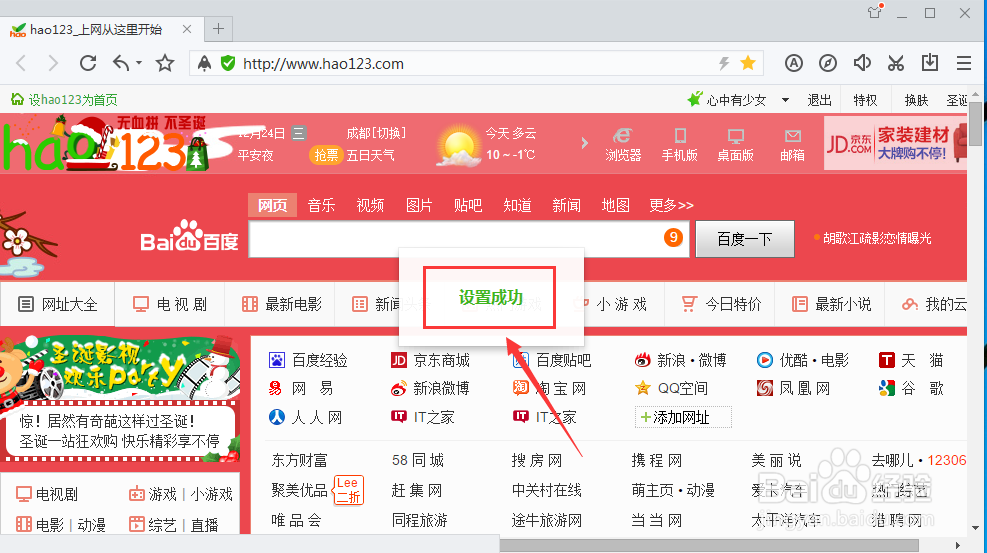Open a new tab with plus button

(218, 29)
